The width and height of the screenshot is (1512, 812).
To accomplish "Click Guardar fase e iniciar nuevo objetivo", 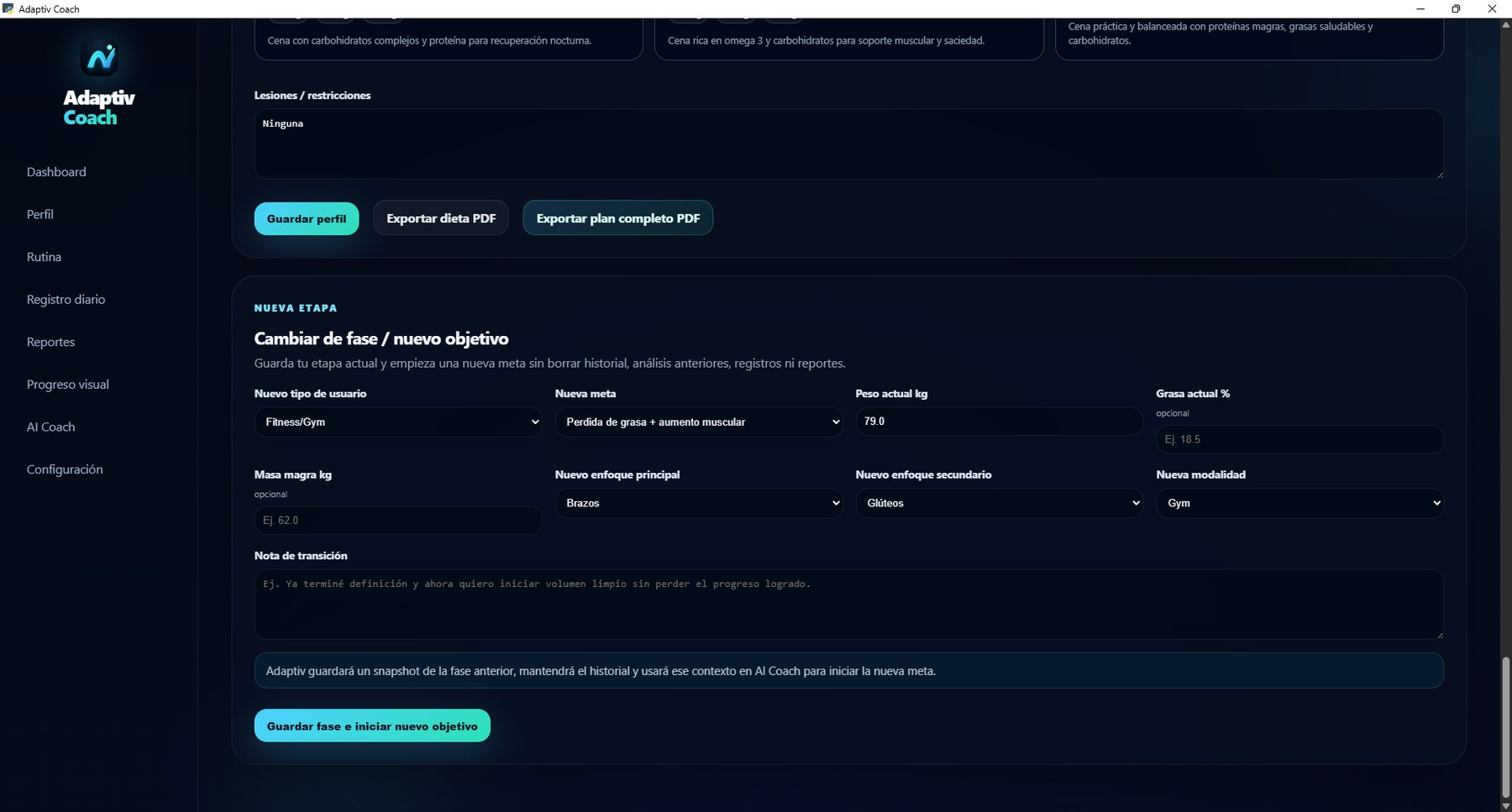I will tap(372, 726).
